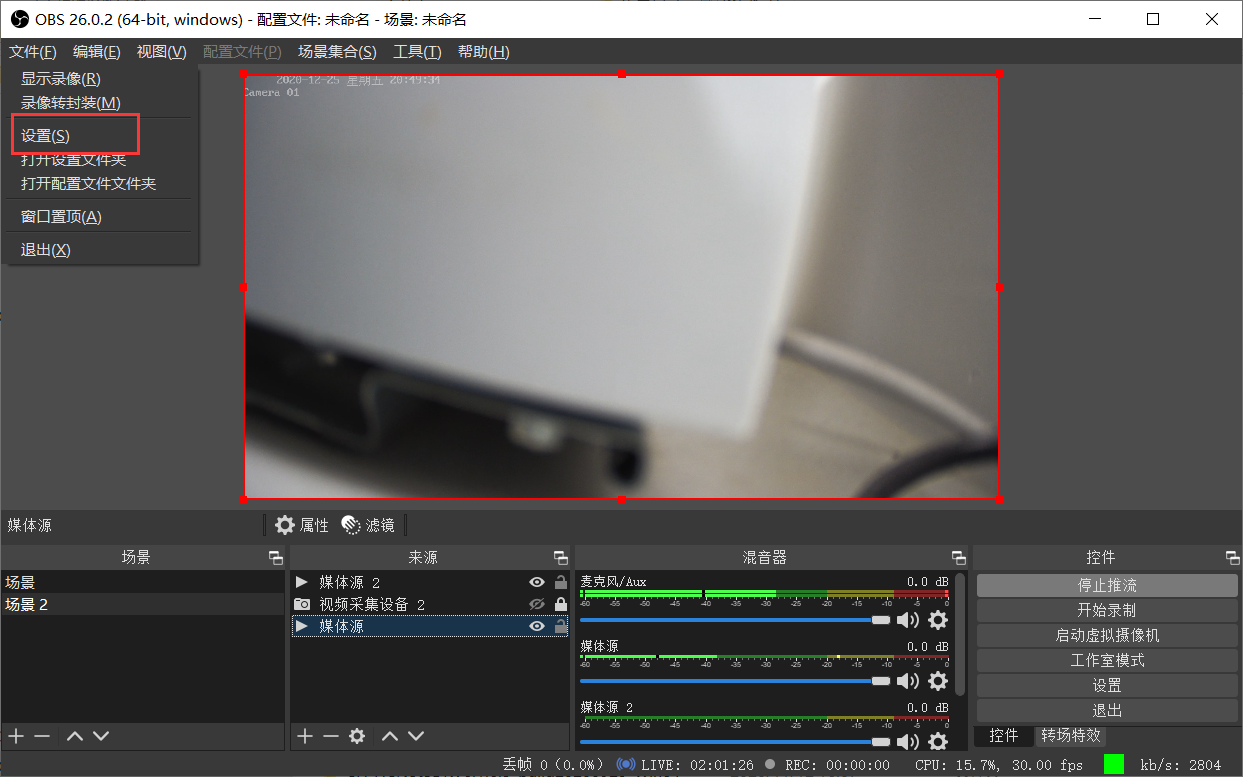Hide the 媒体源 2 source via eye icon
Image resolution: width=1243 pixels, height=777 pixels.
[x=537, y=582]
